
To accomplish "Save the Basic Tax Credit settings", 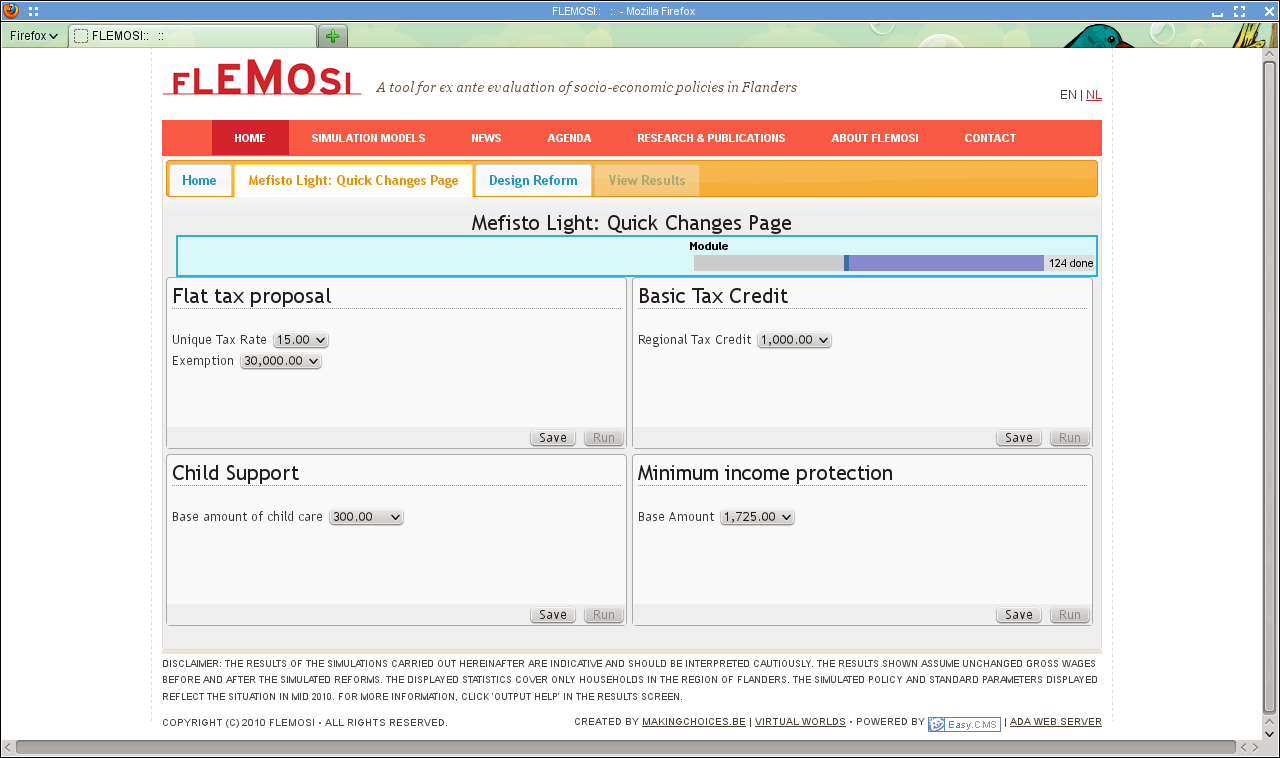I will pos(1018,438).
